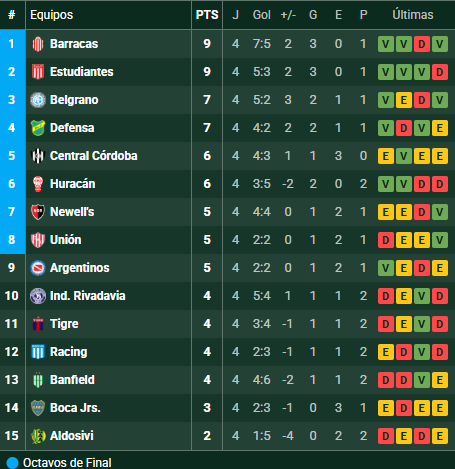Click the blue Octavos de Final legend dot
Screen dimensions: 455x469
12,463
